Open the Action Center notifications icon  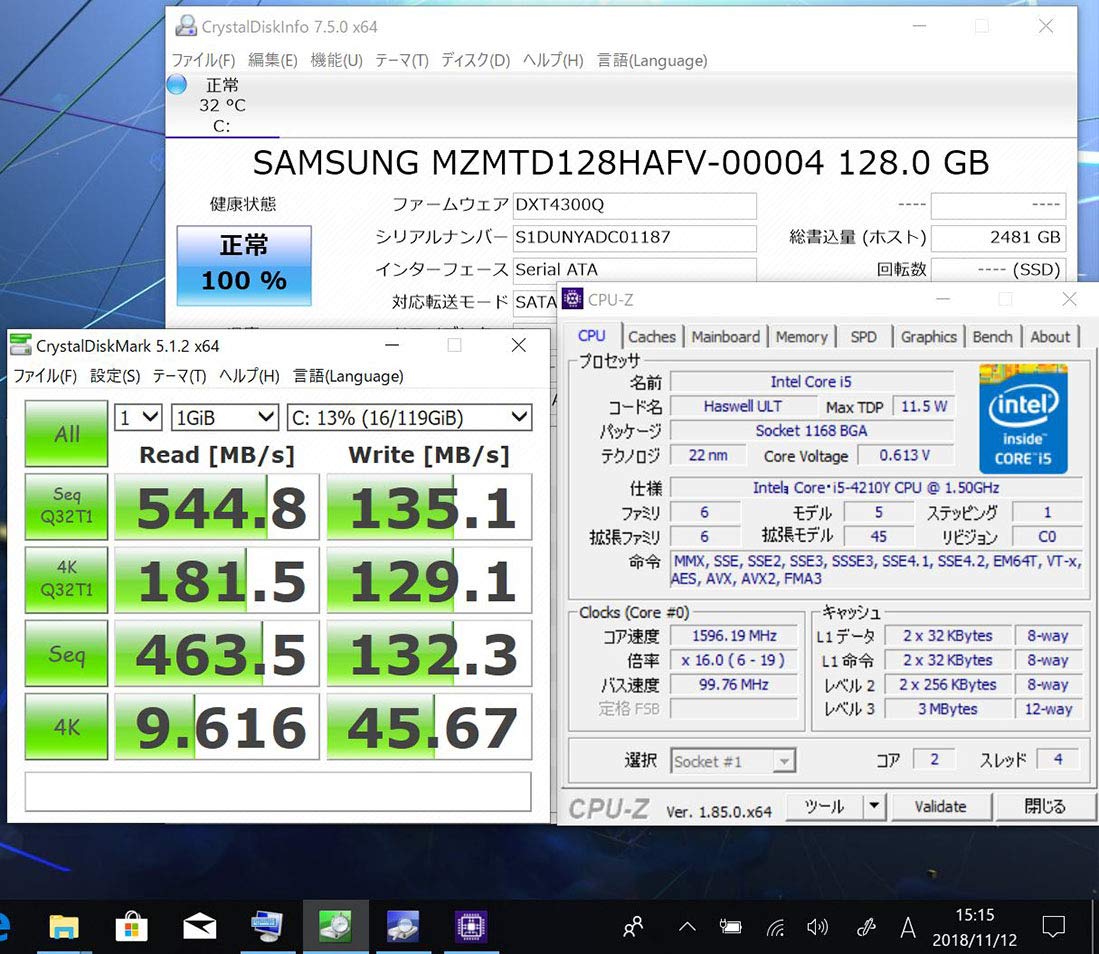[1053, 927]
